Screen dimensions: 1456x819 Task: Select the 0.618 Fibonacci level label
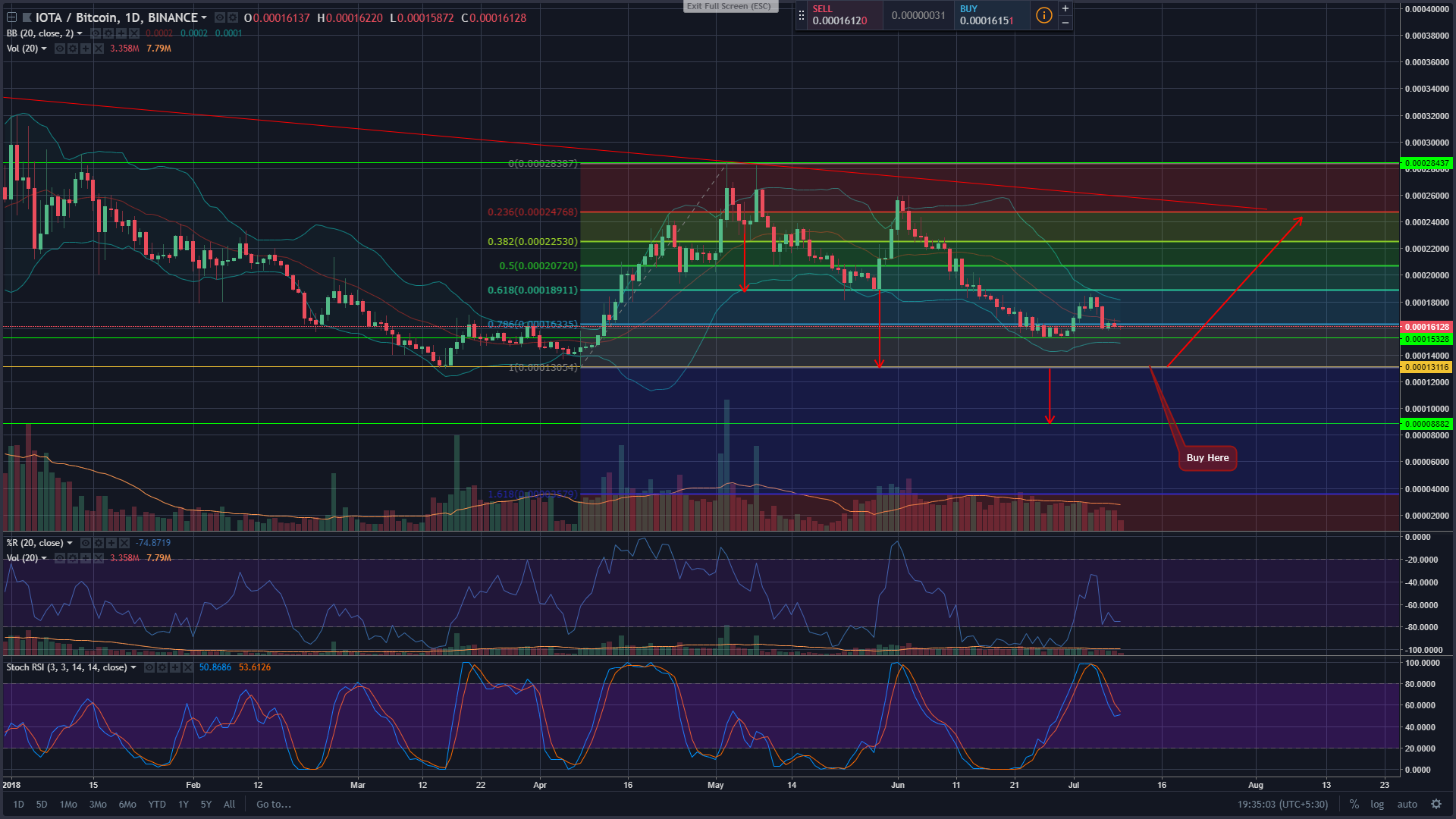532,290
